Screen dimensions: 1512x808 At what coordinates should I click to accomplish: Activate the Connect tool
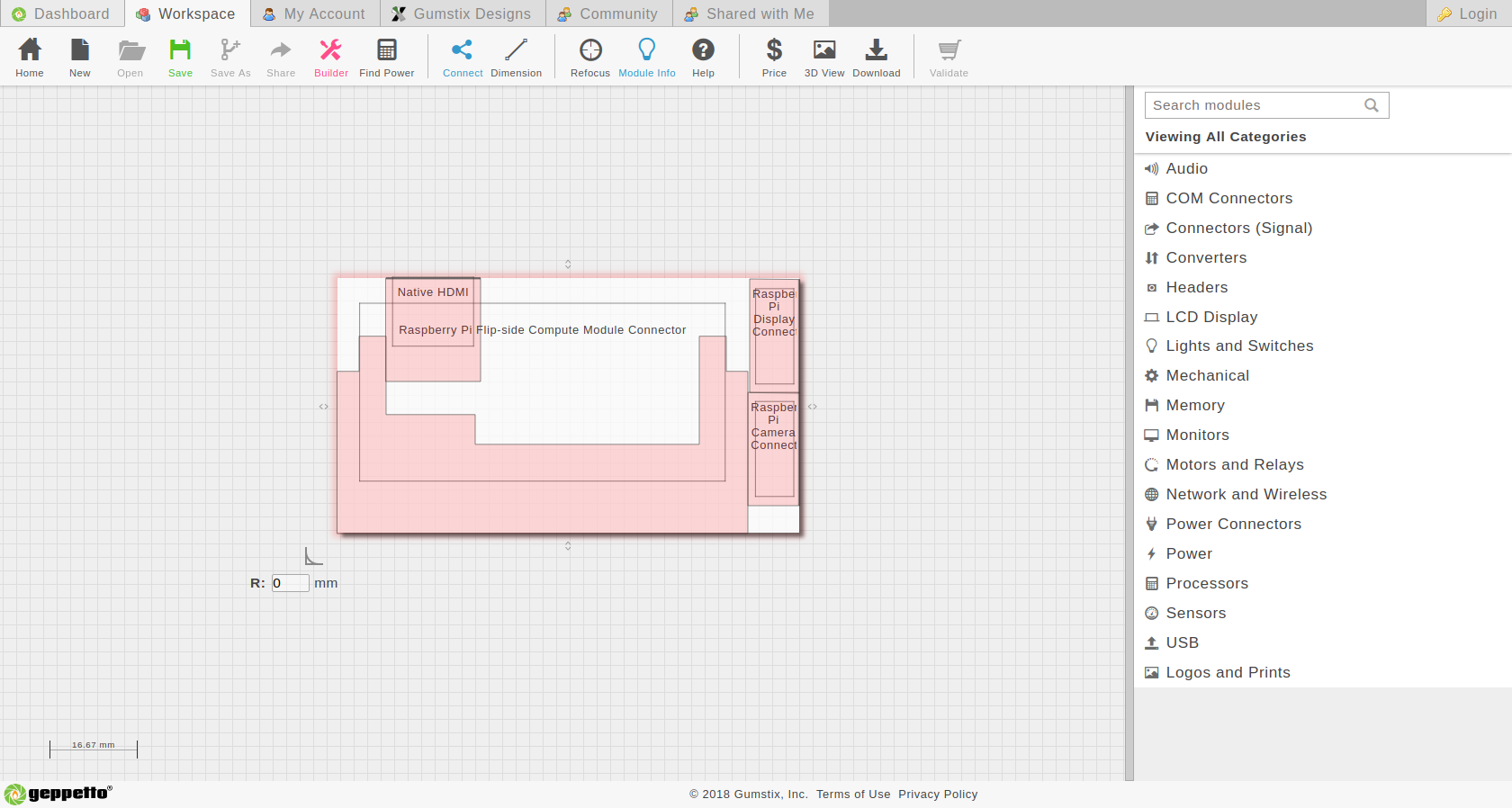pos(463,58)
